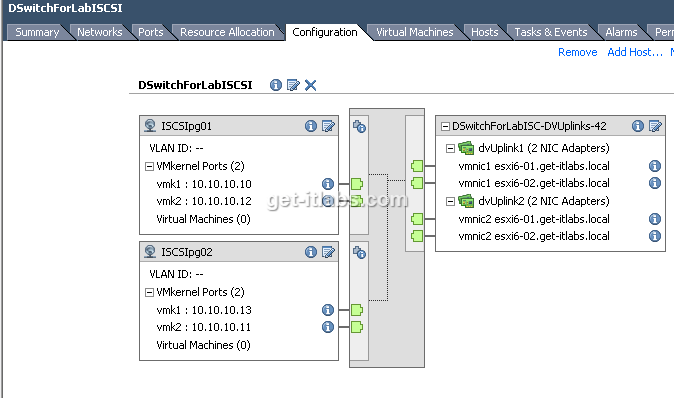Open the Ports tab
Image resolution: width=674 pixels, height=398 pixels.
point(151,32)
